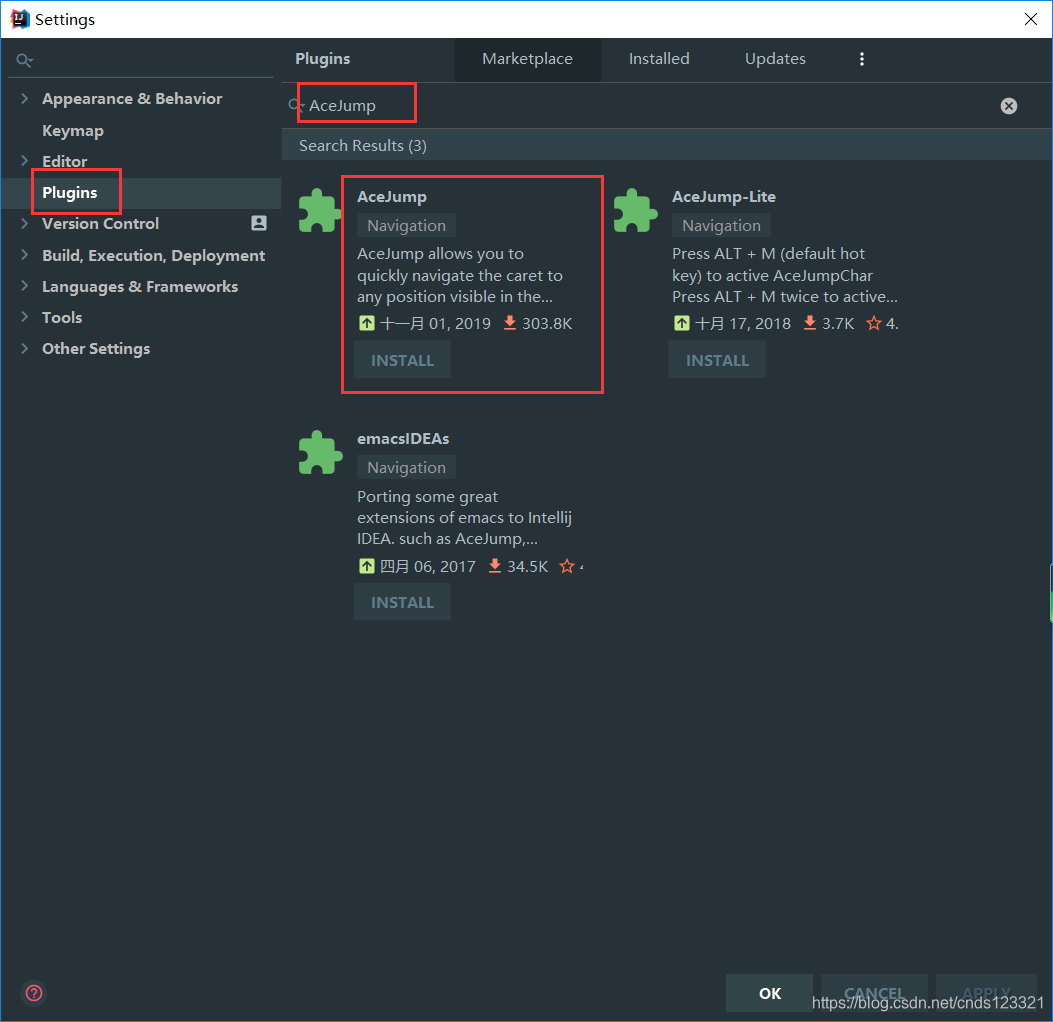Expand the Other Settings section
This screenshot has width=1053, height=1022.
[x=25, y=348]
